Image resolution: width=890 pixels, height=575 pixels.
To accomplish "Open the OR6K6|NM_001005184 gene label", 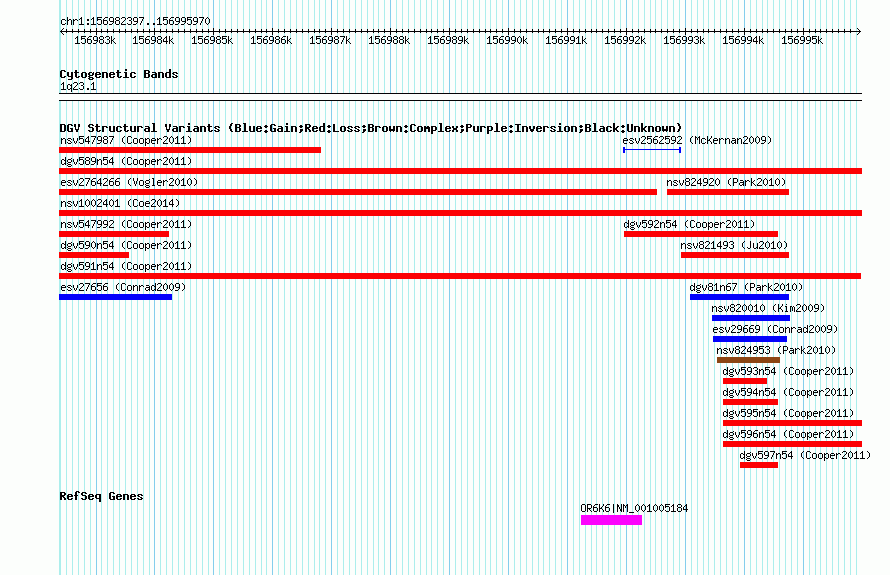I will coord(634,508).
